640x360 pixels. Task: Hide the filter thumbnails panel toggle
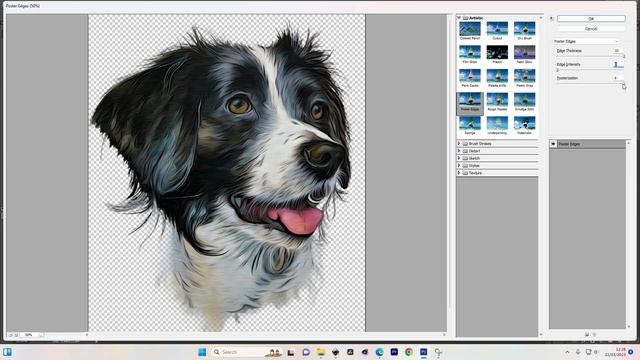point(551,18)
